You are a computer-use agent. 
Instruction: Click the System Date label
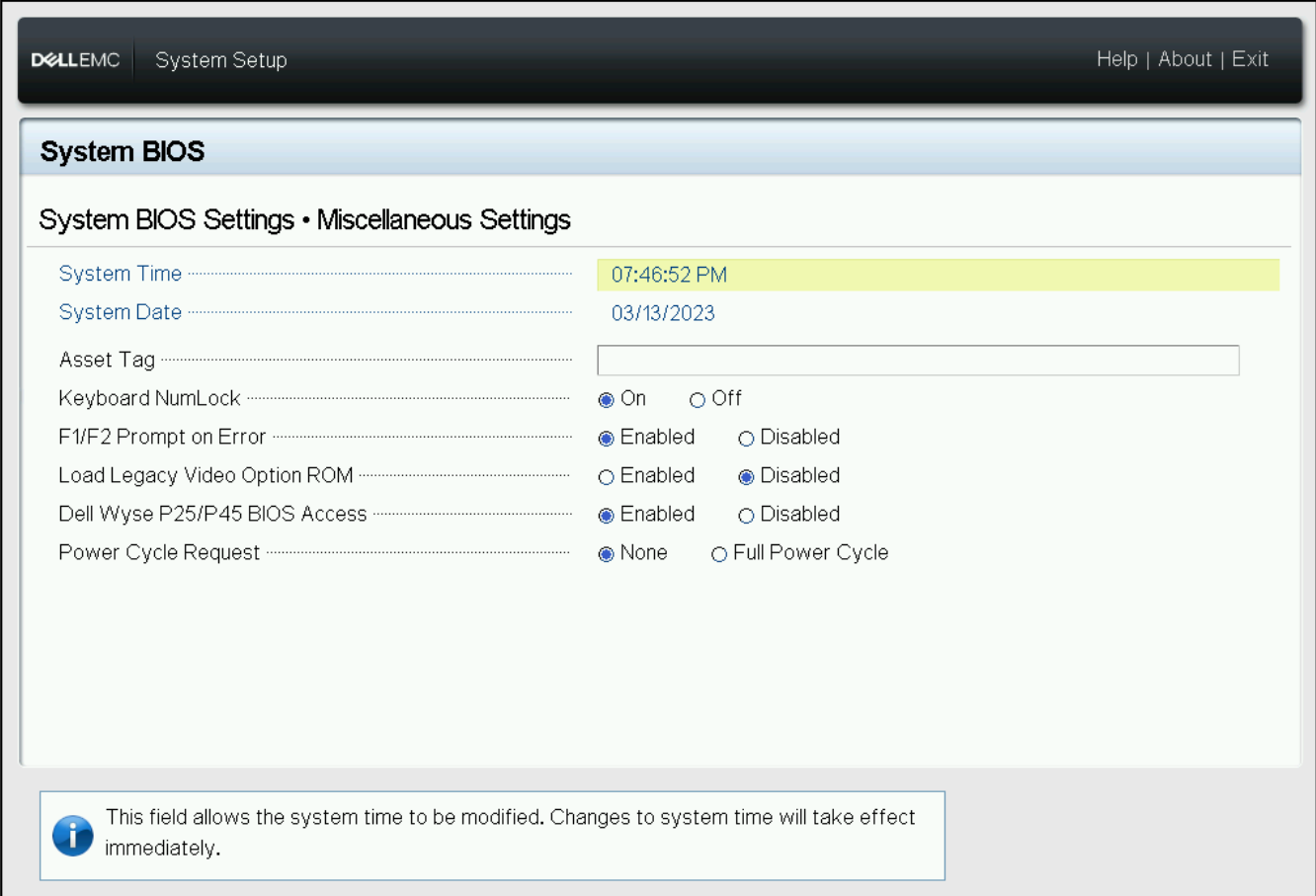pyautogui.click(x=121, y=312)
